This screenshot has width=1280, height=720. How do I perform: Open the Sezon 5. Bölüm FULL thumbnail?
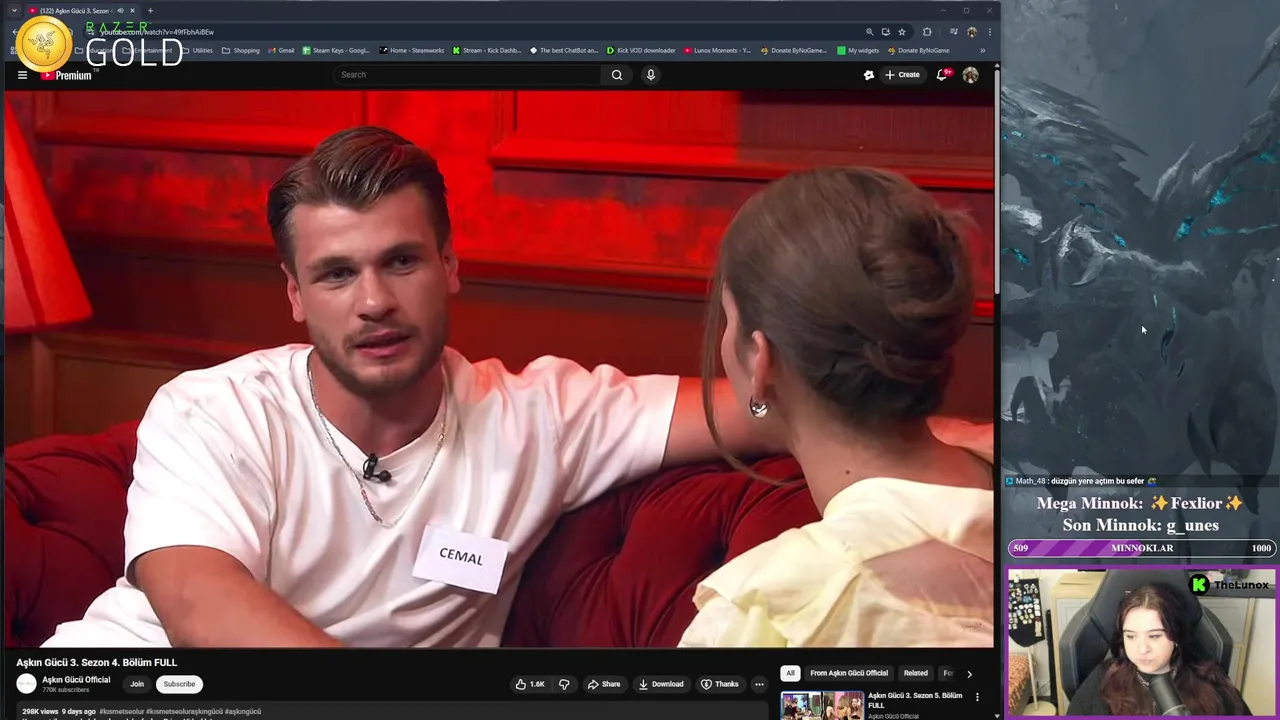point(822,705)
